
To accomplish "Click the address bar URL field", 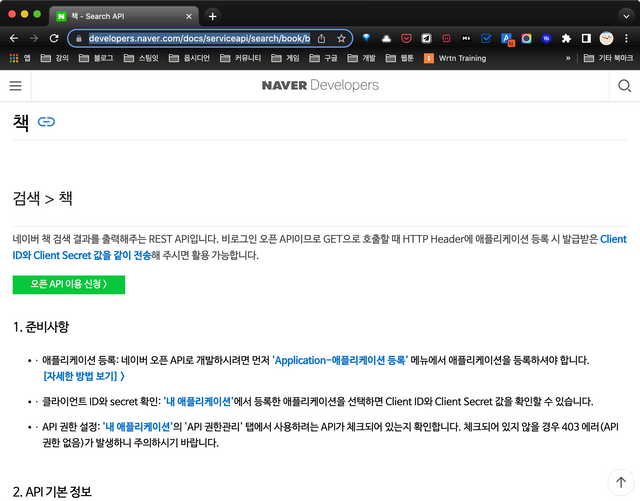I will pyautogui.click(x=200, y=38).
